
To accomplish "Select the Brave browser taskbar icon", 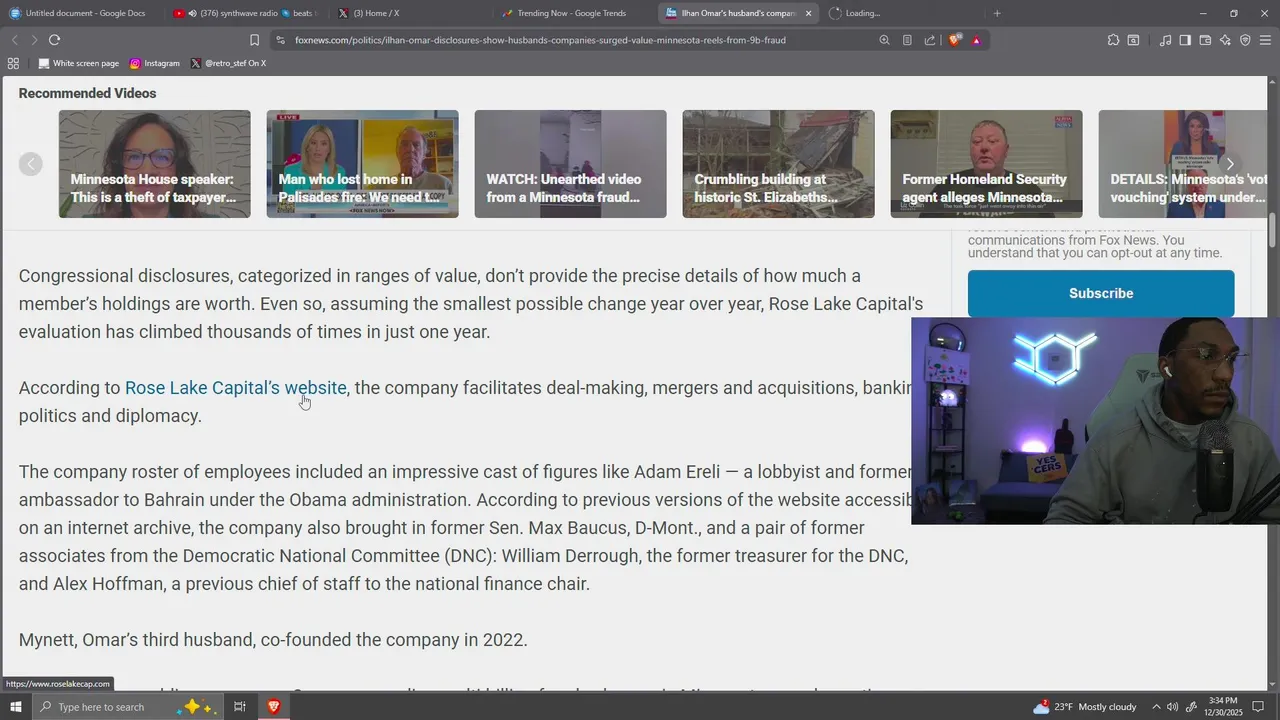I will pos(273,707).
